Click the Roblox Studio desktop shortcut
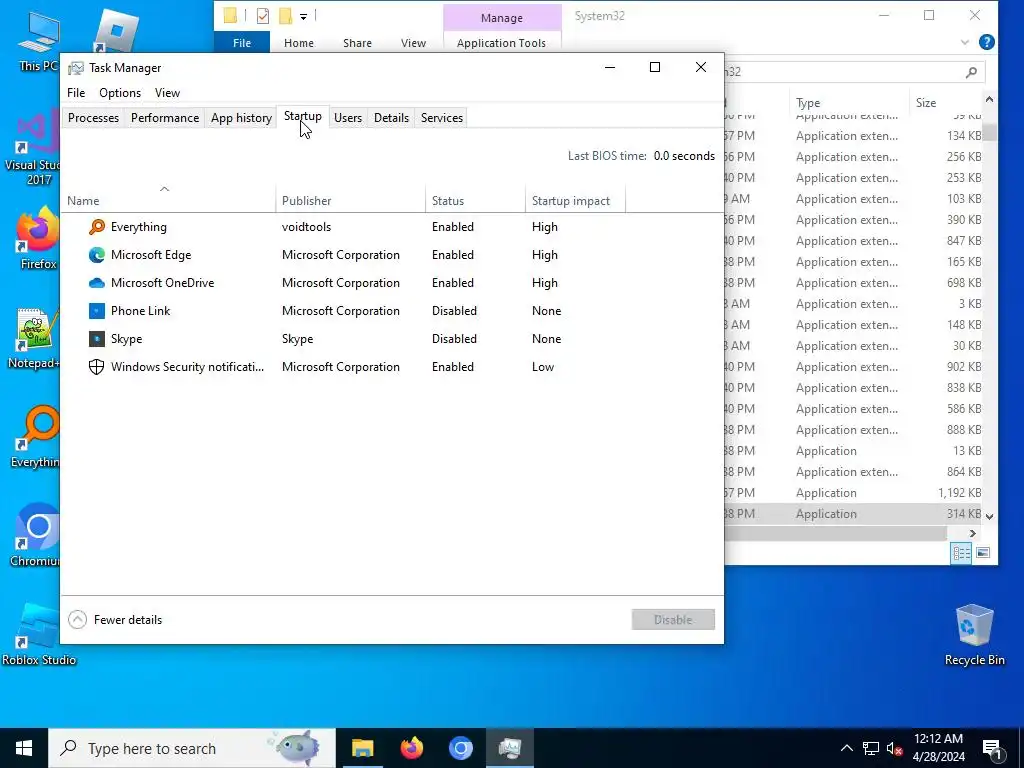This screenshot has width=1024, height=768. (38, 633)
